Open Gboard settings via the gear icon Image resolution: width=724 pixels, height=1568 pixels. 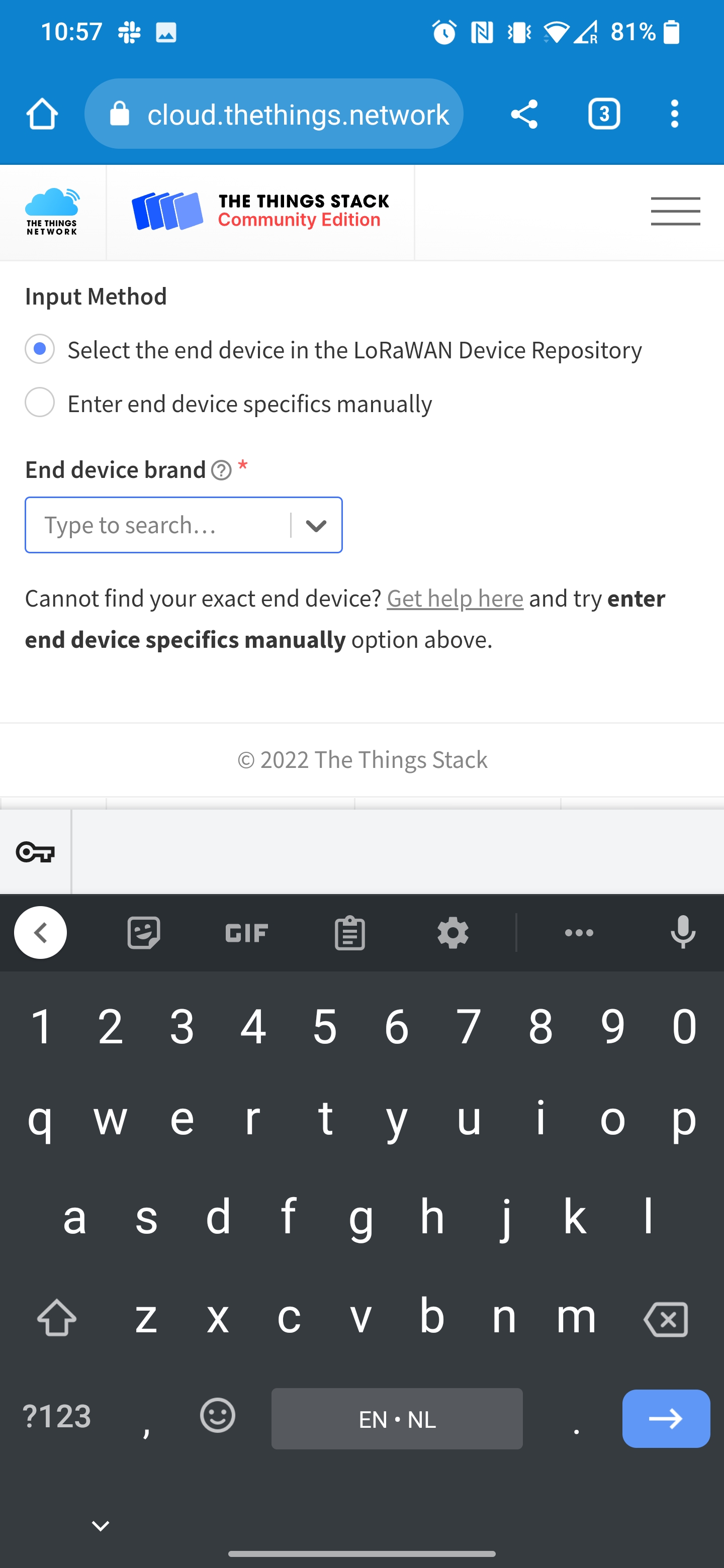tap(452, 932)
